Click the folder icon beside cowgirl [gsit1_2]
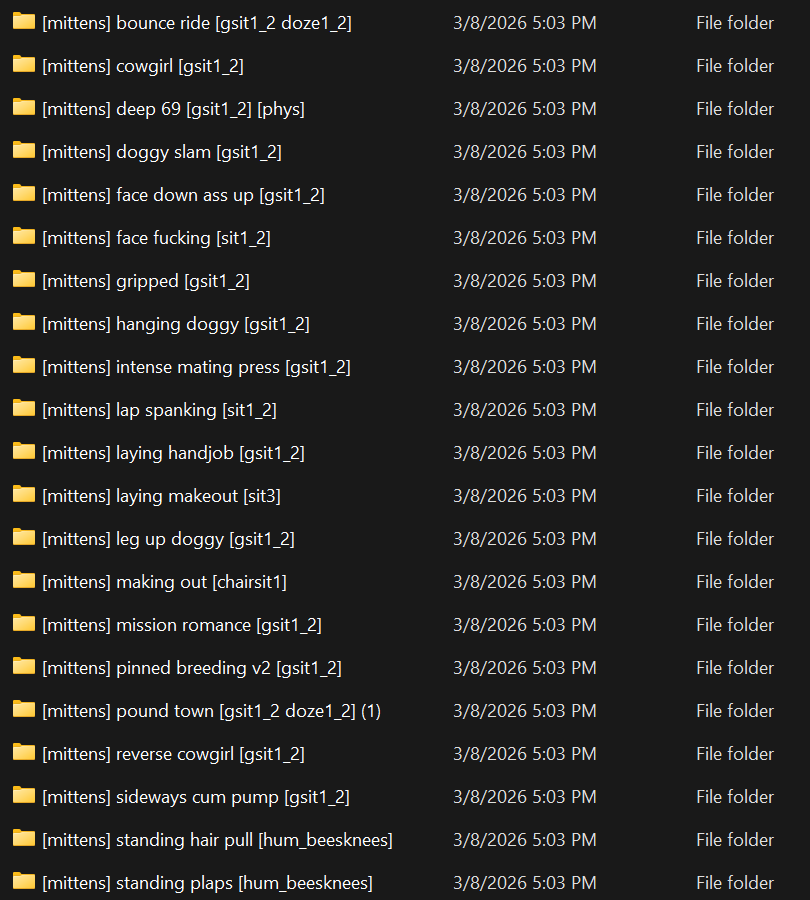This screenshot has height=900, width=810. click(x=24, y=64)
